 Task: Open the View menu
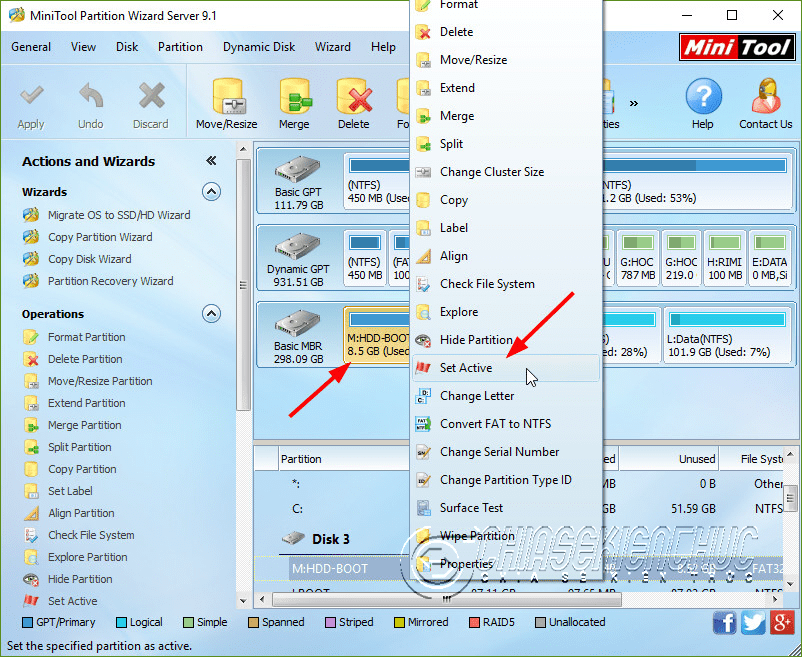(x=83, y=47)
